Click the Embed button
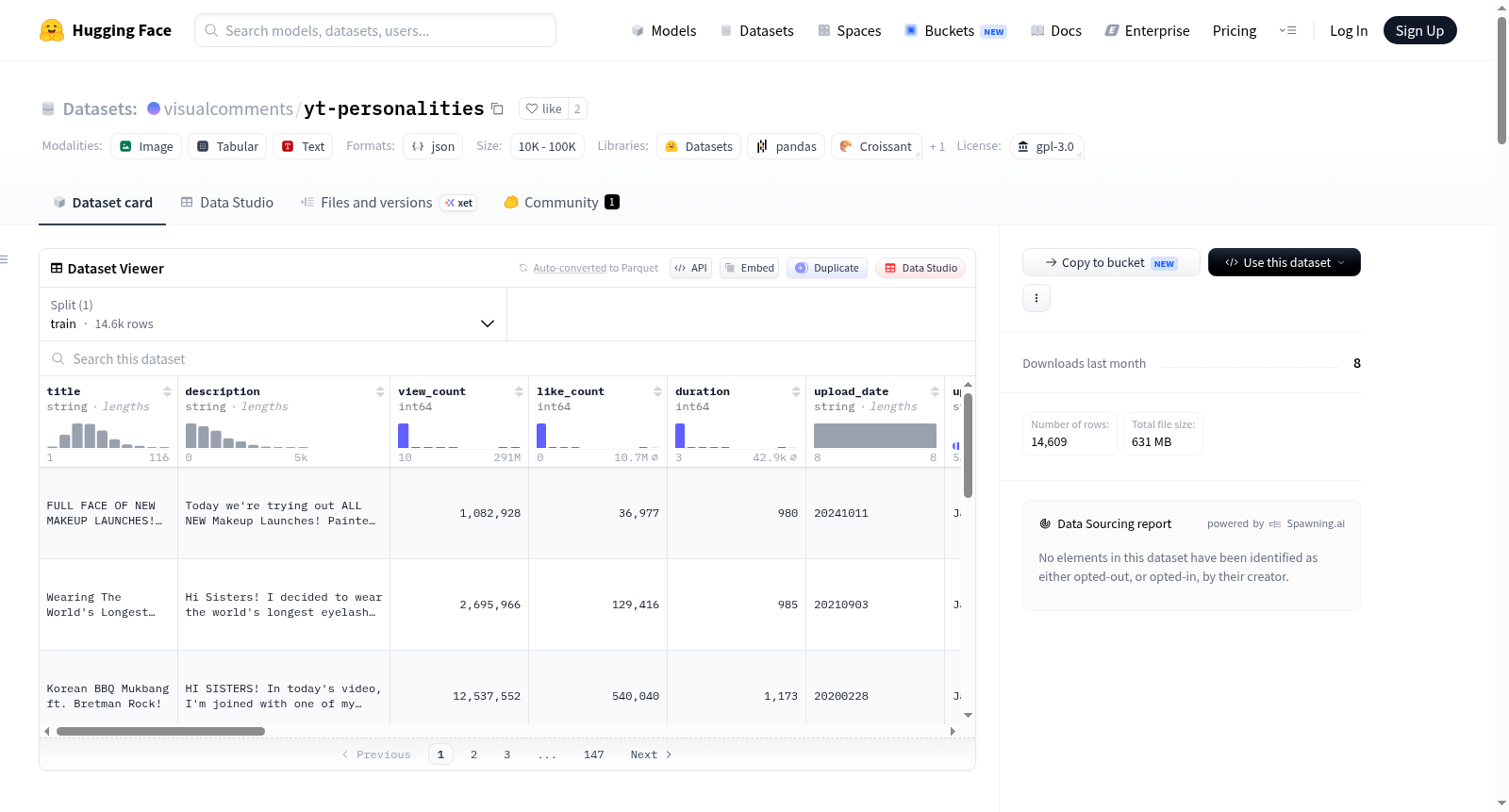This screenshot has height=812, width=1509. coord(749,268)
